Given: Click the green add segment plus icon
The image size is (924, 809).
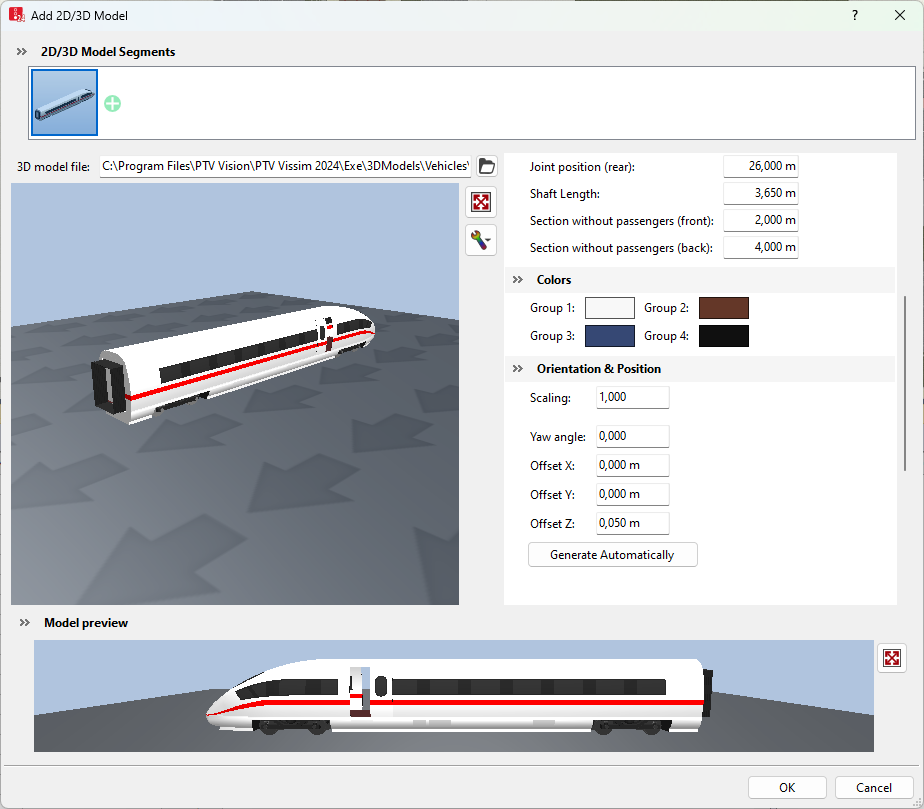Looking at the screenshot, I should coord(113,103).
